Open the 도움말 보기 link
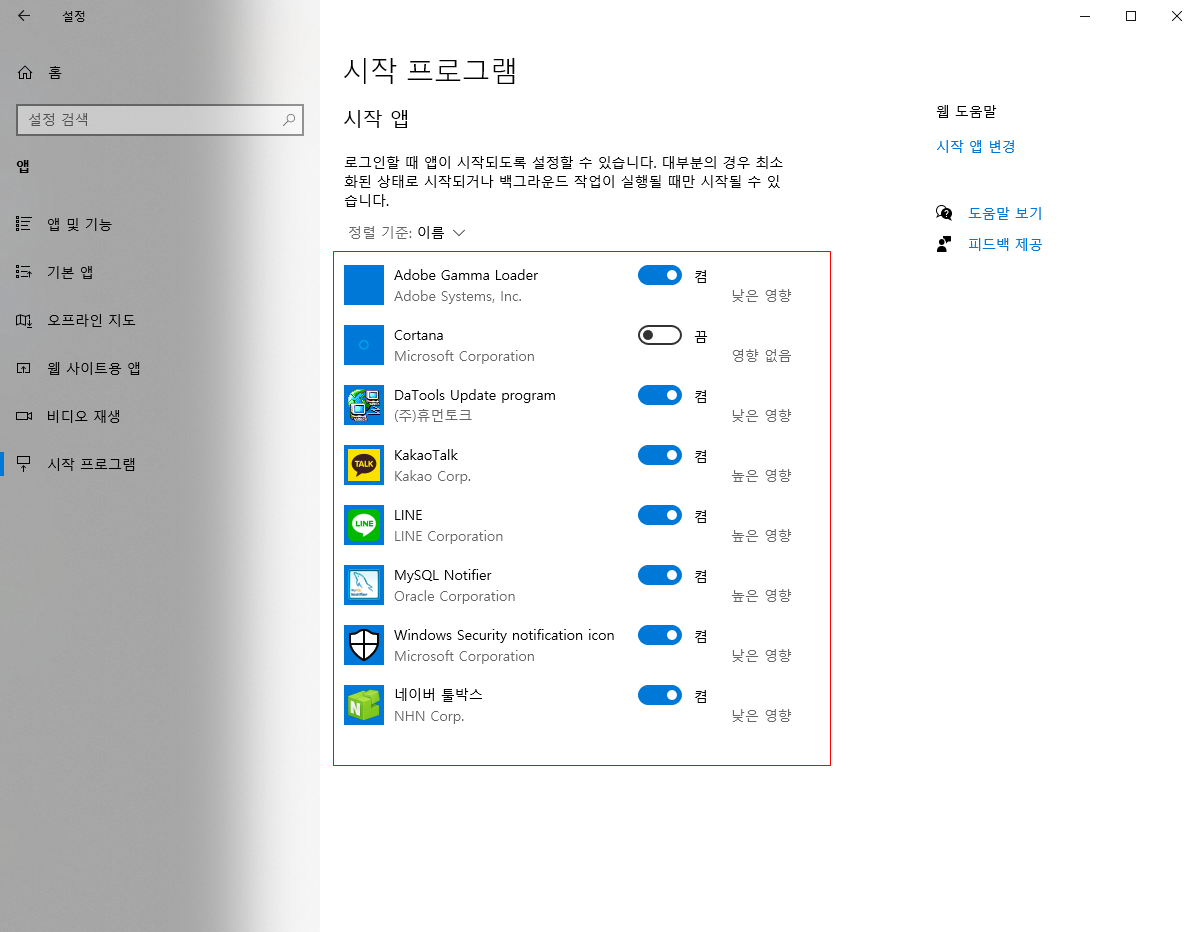1200x932 pixels. pos(1005,213)
